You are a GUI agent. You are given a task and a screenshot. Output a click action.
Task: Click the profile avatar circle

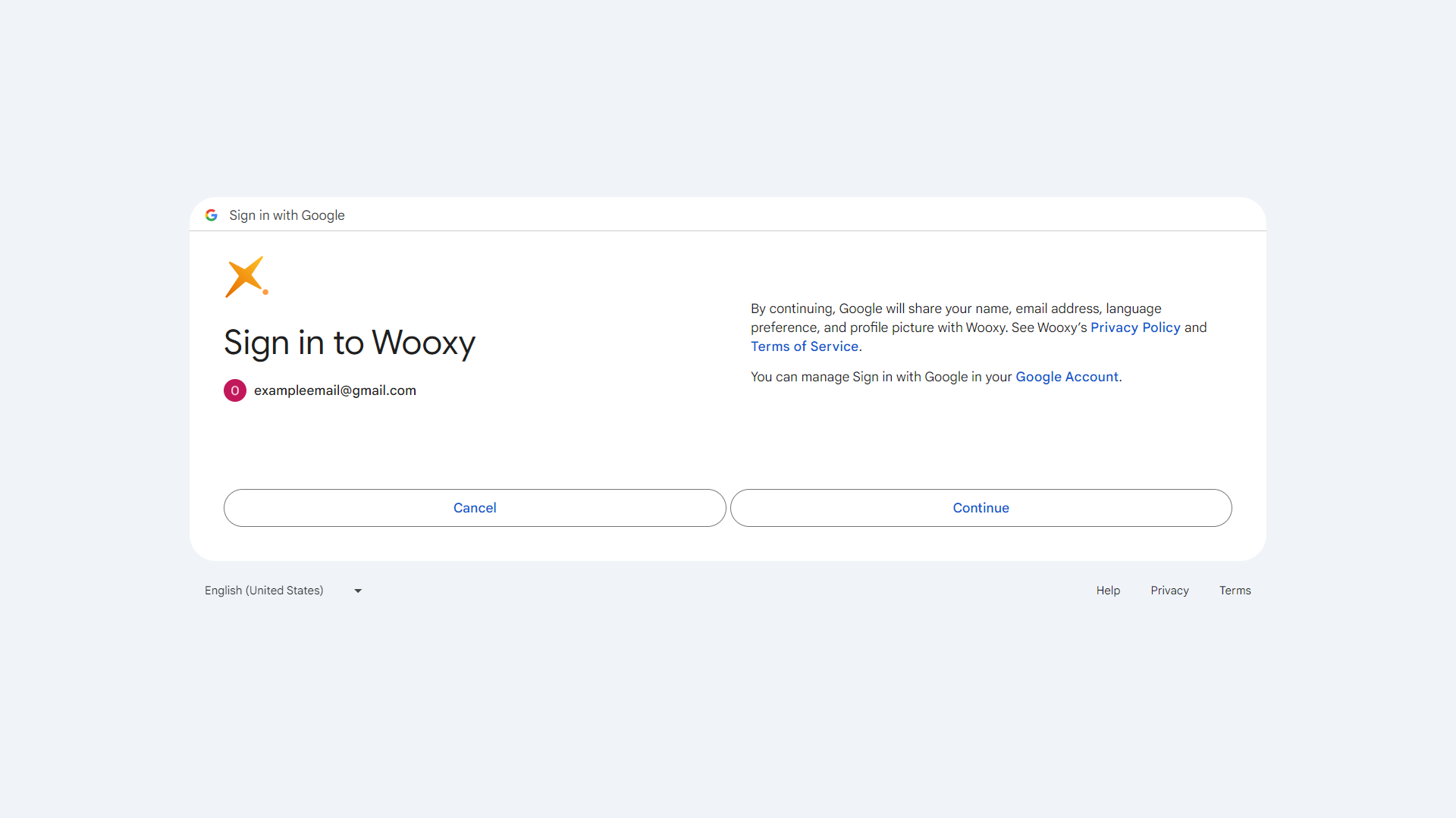[234, 390]
